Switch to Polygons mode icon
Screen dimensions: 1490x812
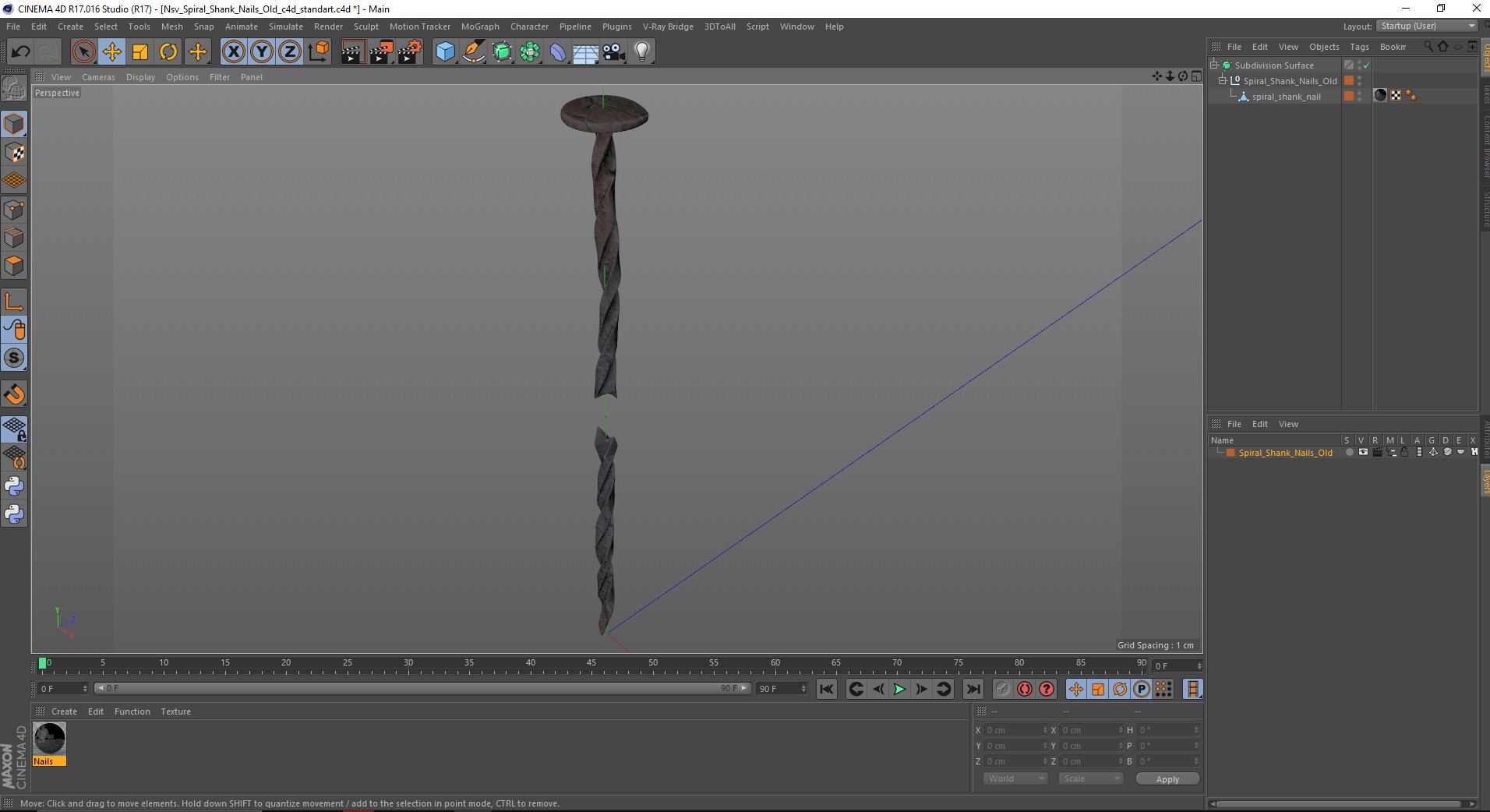14,266
